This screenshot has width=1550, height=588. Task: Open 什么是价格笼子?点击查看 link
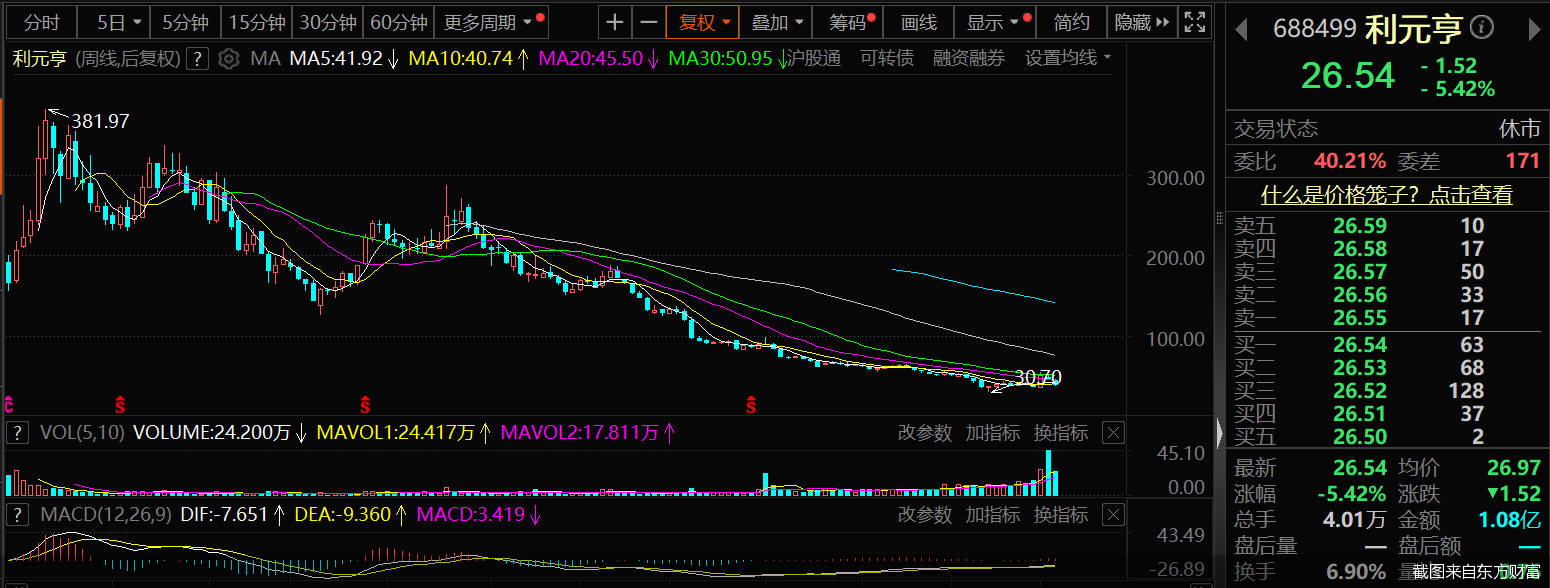point(1386,195)
